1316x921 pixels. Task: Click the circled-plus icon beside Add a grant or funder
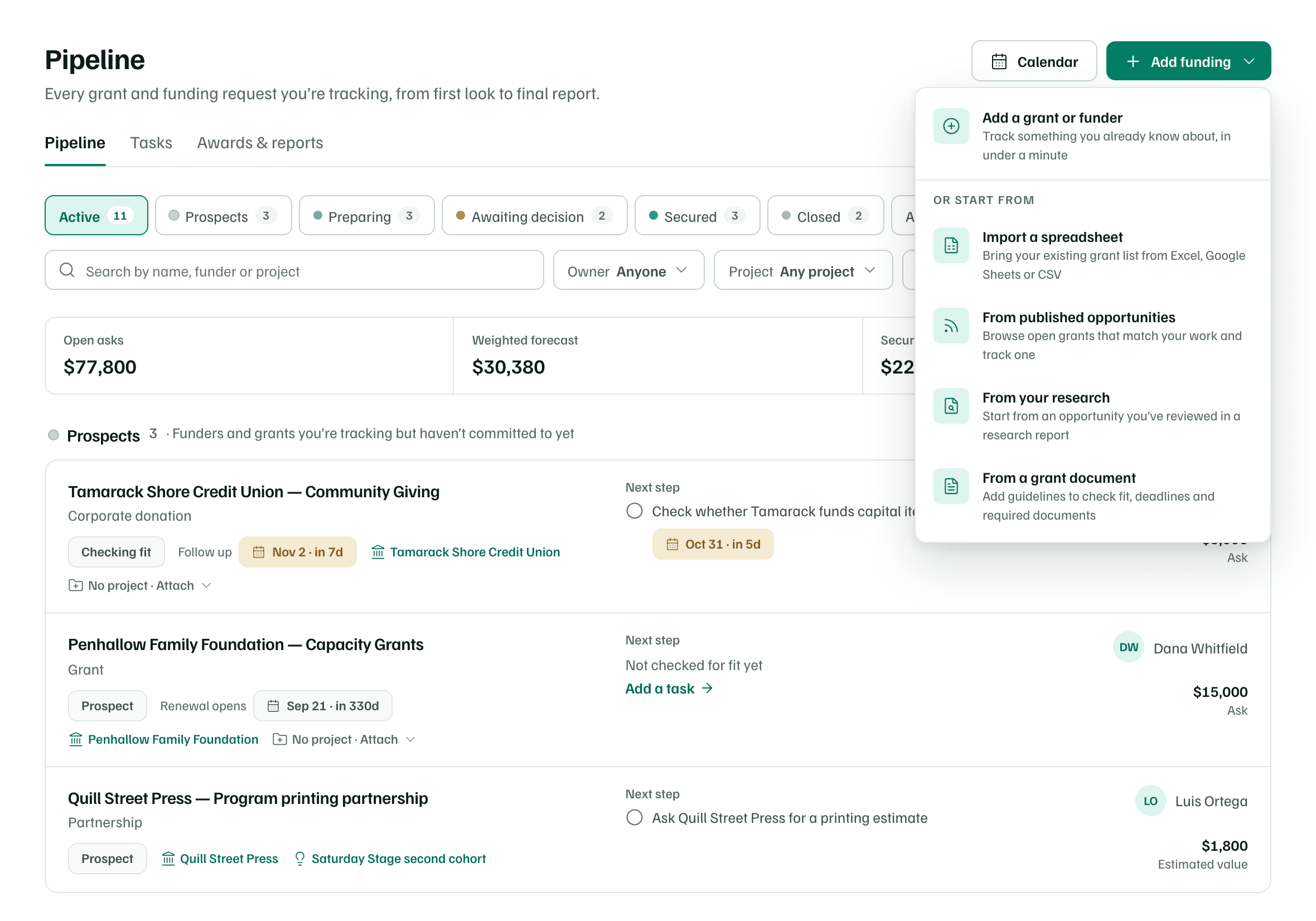coord(951,125)
